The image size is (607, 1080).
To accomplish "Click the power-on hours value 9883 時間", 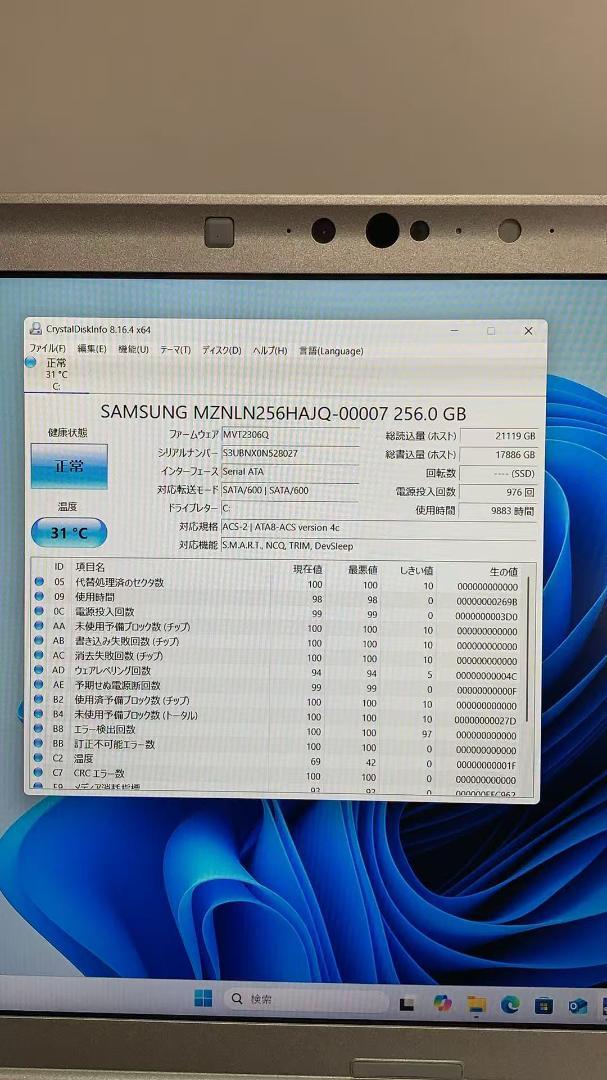I will click(x=498, y=511).
